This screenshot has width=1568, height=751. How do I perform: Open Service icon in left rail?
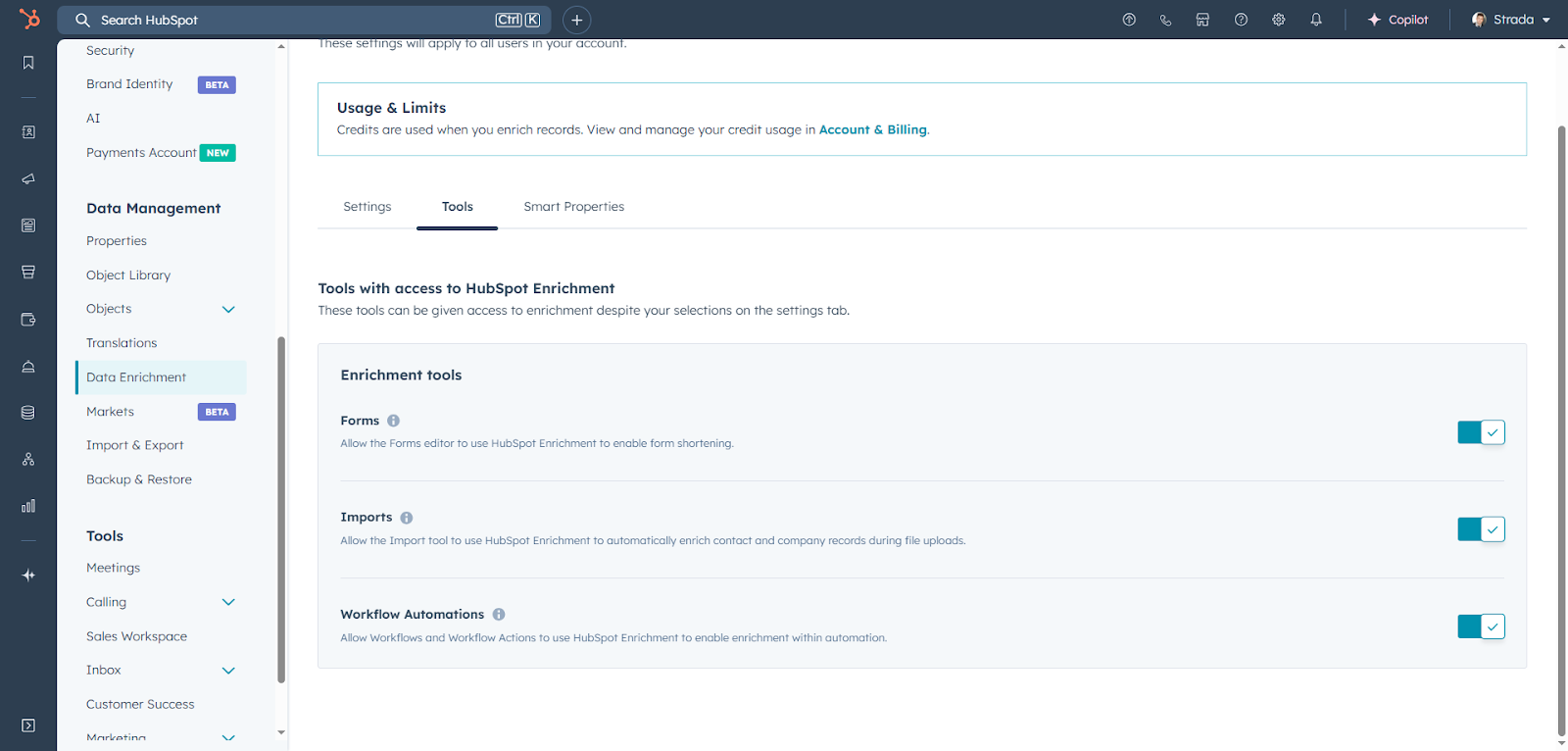click(28, 367)
